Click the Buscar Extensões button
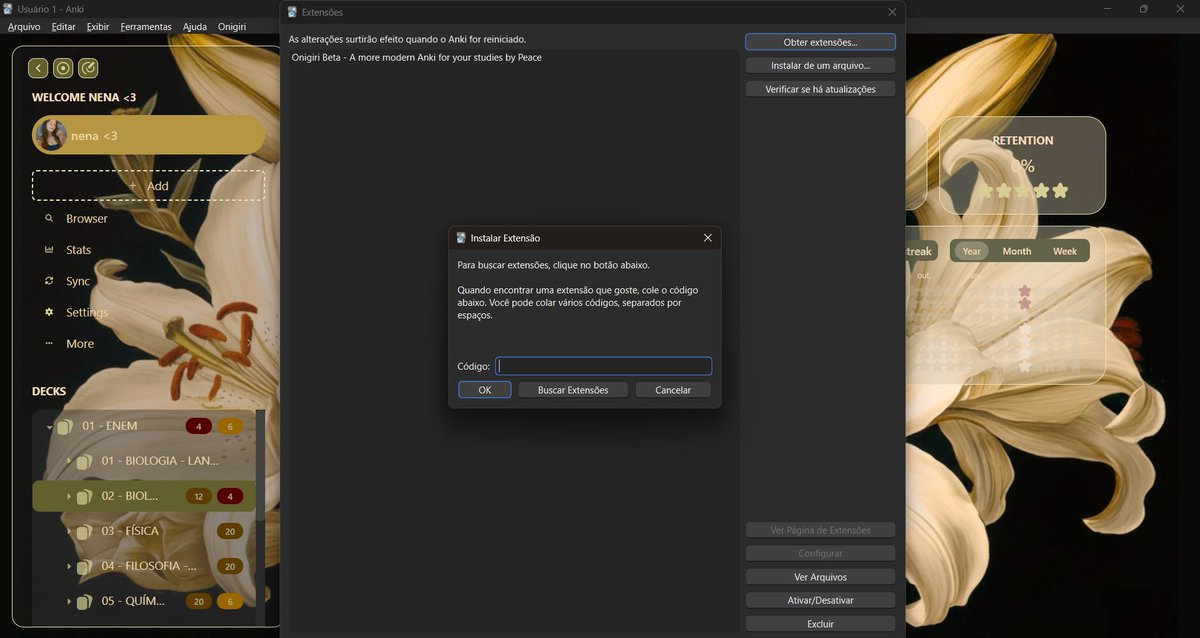1200x638 pixels. point(573,390)
